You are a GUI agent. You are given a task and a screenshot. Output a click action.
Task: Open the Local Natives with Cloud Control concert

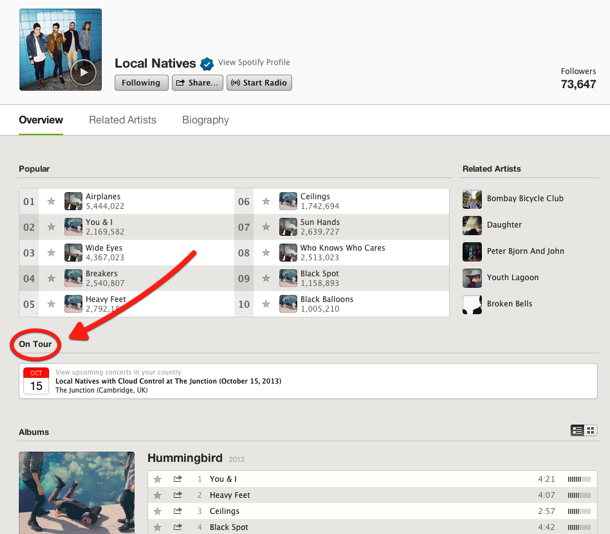point(168,381)
